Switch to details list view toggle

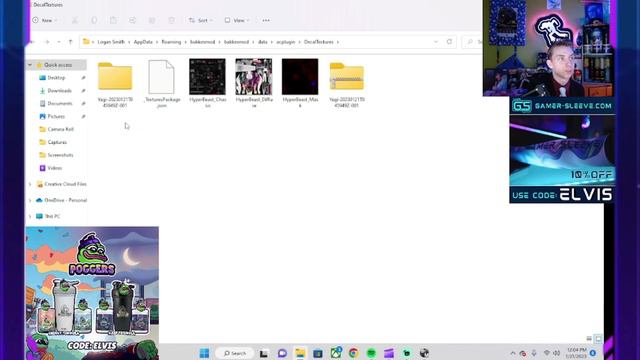click(589, 338)
